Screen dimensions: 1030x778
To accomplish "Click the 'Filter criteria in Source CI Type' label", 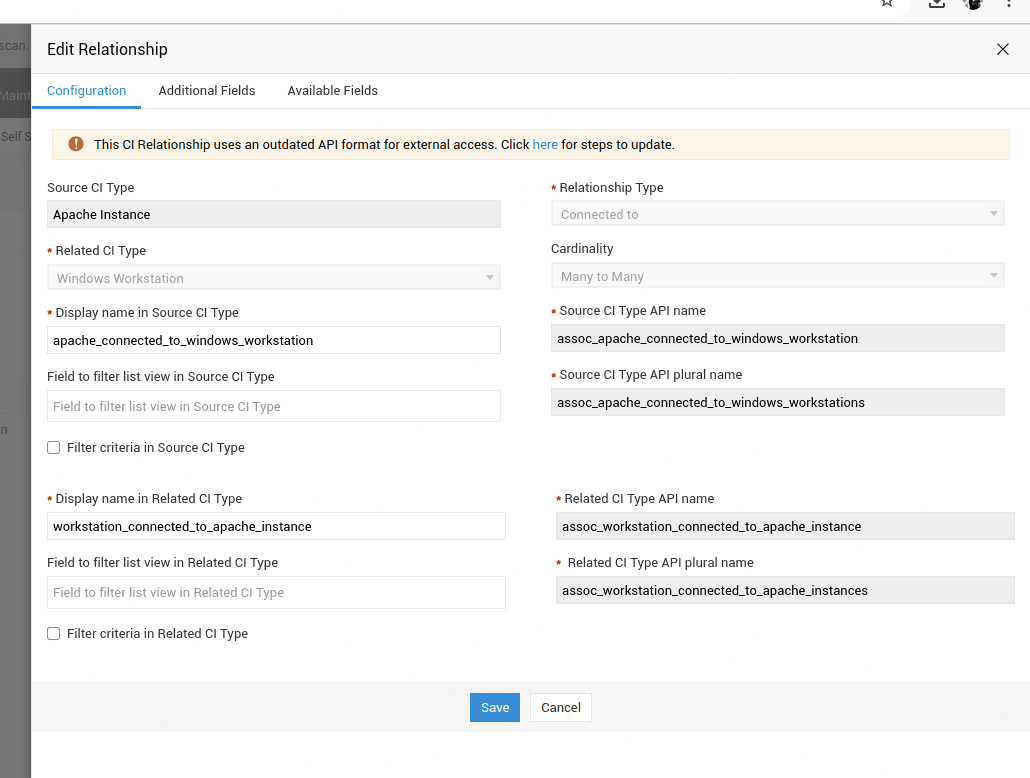I will 156,447.
